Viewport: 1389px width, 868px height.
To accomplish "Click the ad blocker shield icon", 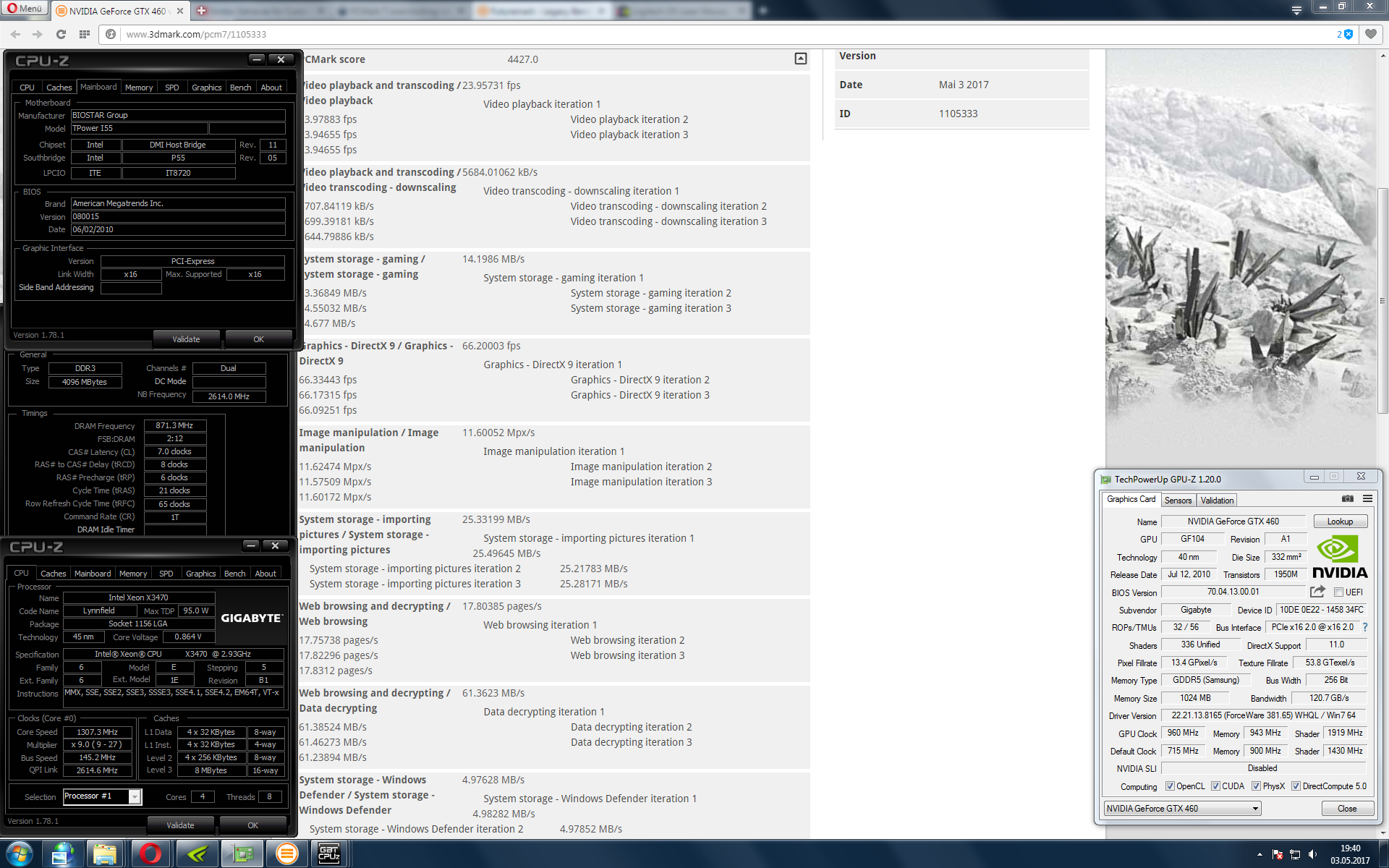I will [x=1348, y=34].
